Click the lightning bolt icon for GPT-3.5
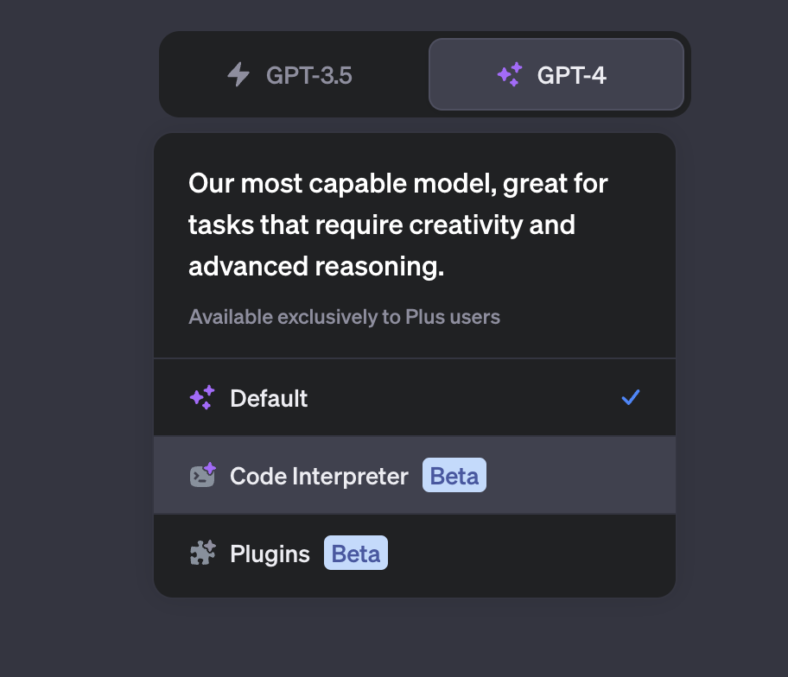This screenshot has width=788, height=677. (238, 75)
